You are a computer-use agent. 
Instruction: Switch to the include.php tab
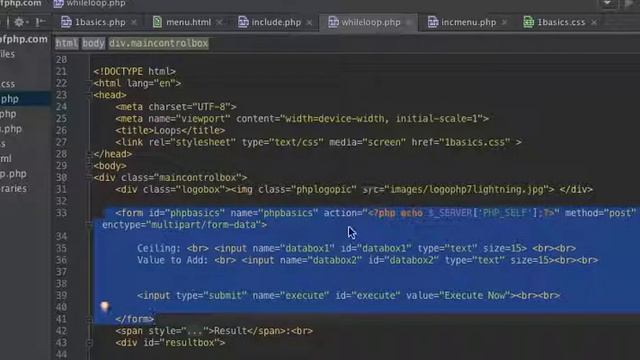tap(276, 22)
